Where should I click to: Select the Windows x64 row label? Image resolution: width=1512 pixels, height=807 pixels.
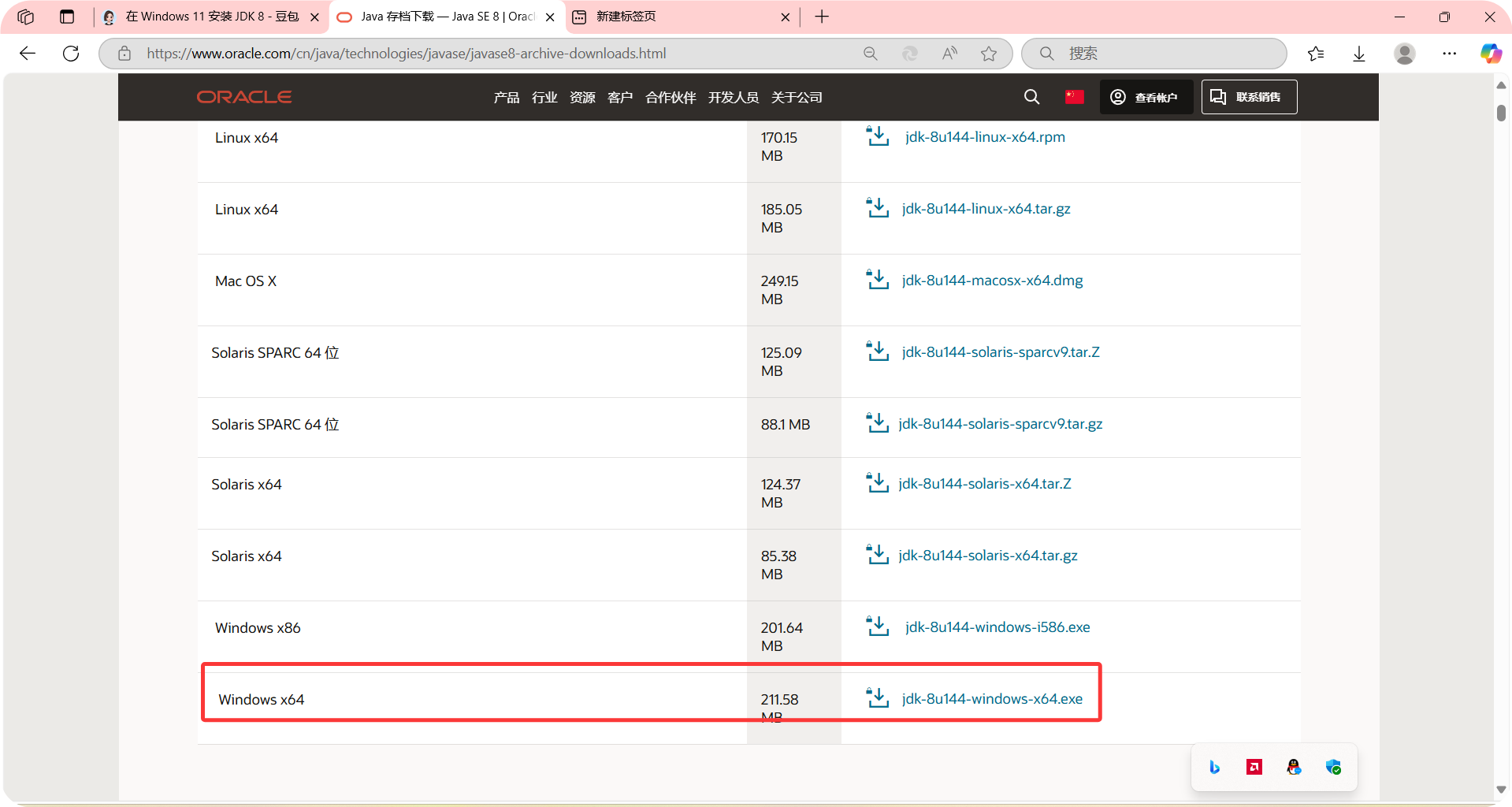[x=261, y=699]
